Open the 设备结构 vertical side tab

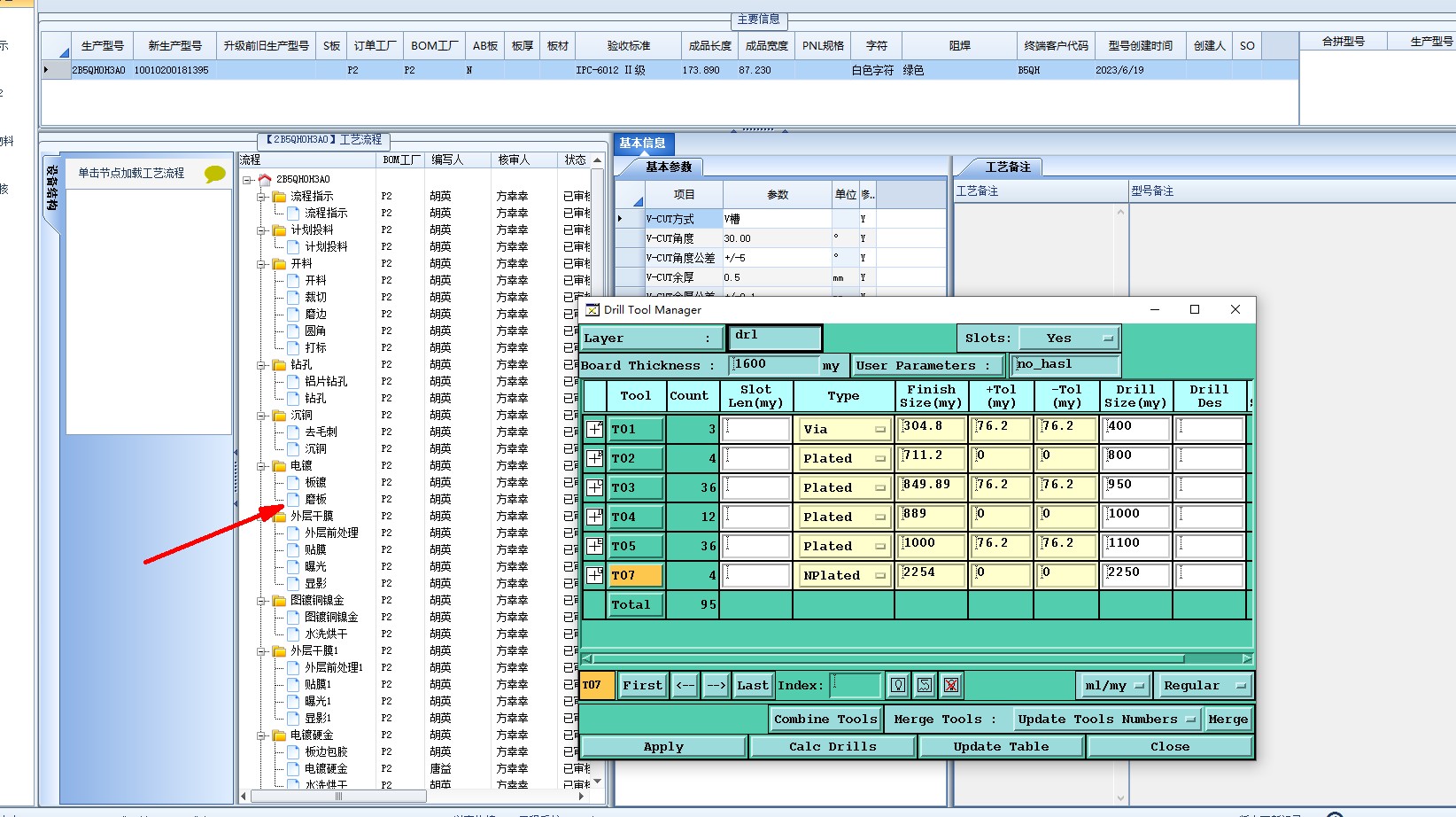(x=52, y=189)
